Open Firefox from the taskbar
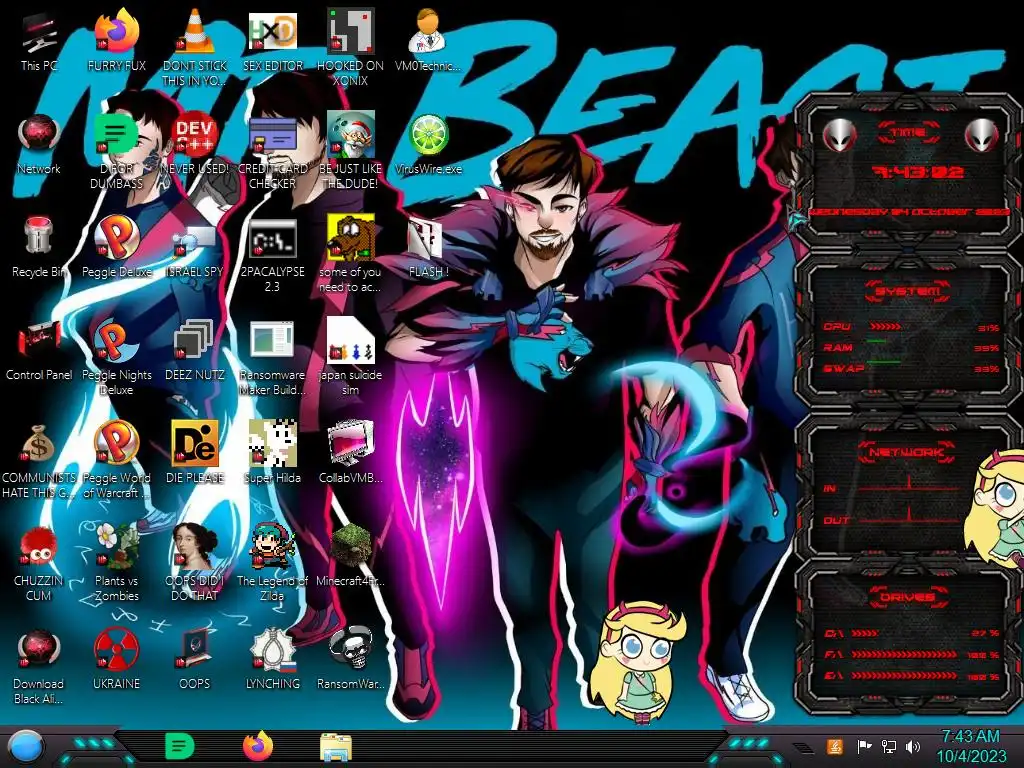This screenshot has width=1024, height=768. 258,746
